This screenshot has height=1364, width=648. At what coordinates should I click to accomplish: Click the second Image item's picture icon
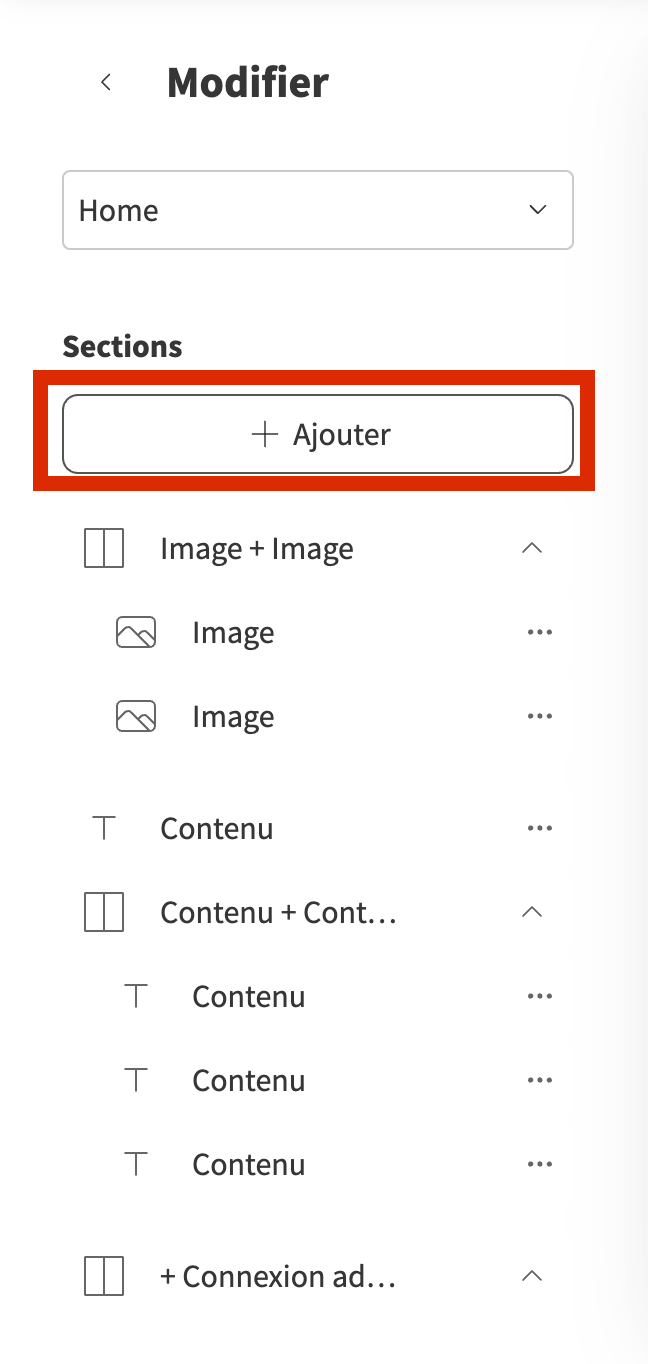tap(136, 717)
